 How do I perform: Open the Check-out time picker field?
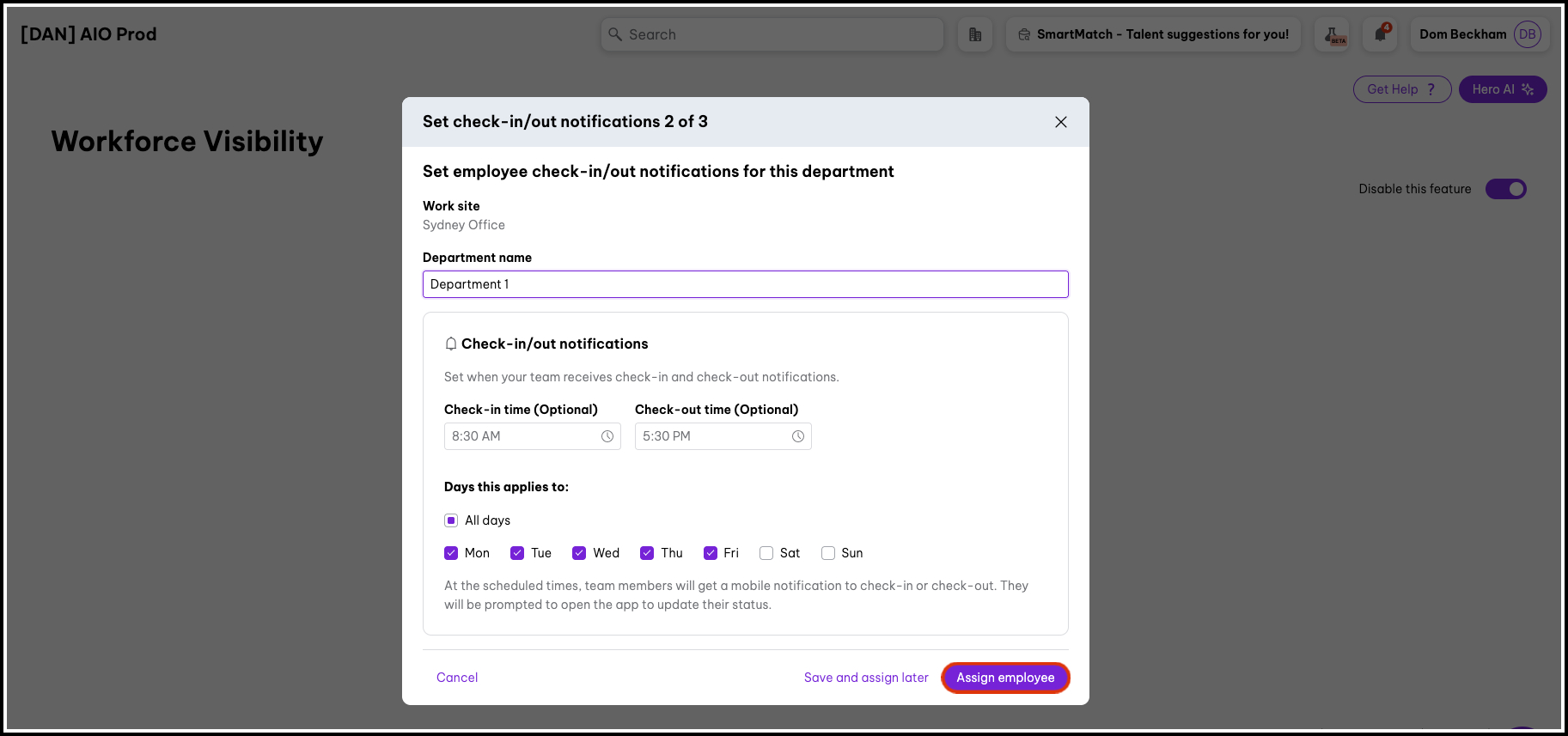click(x=713, y=436)
